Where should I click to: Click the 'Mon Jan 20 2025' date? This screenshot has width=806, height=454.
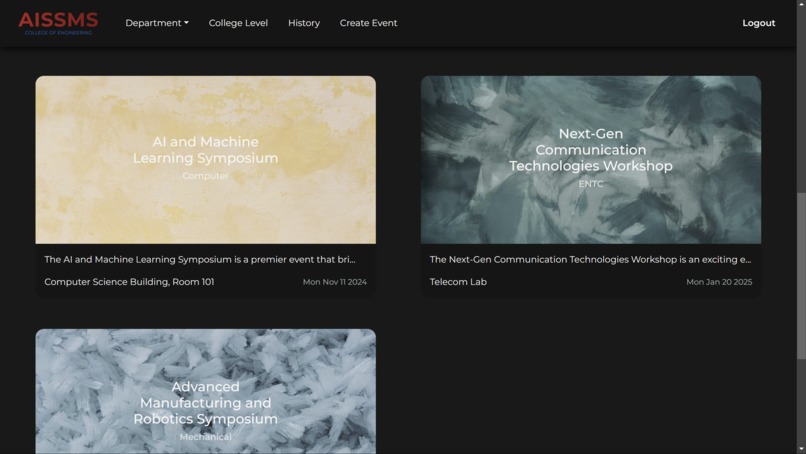tap(719, 282)
